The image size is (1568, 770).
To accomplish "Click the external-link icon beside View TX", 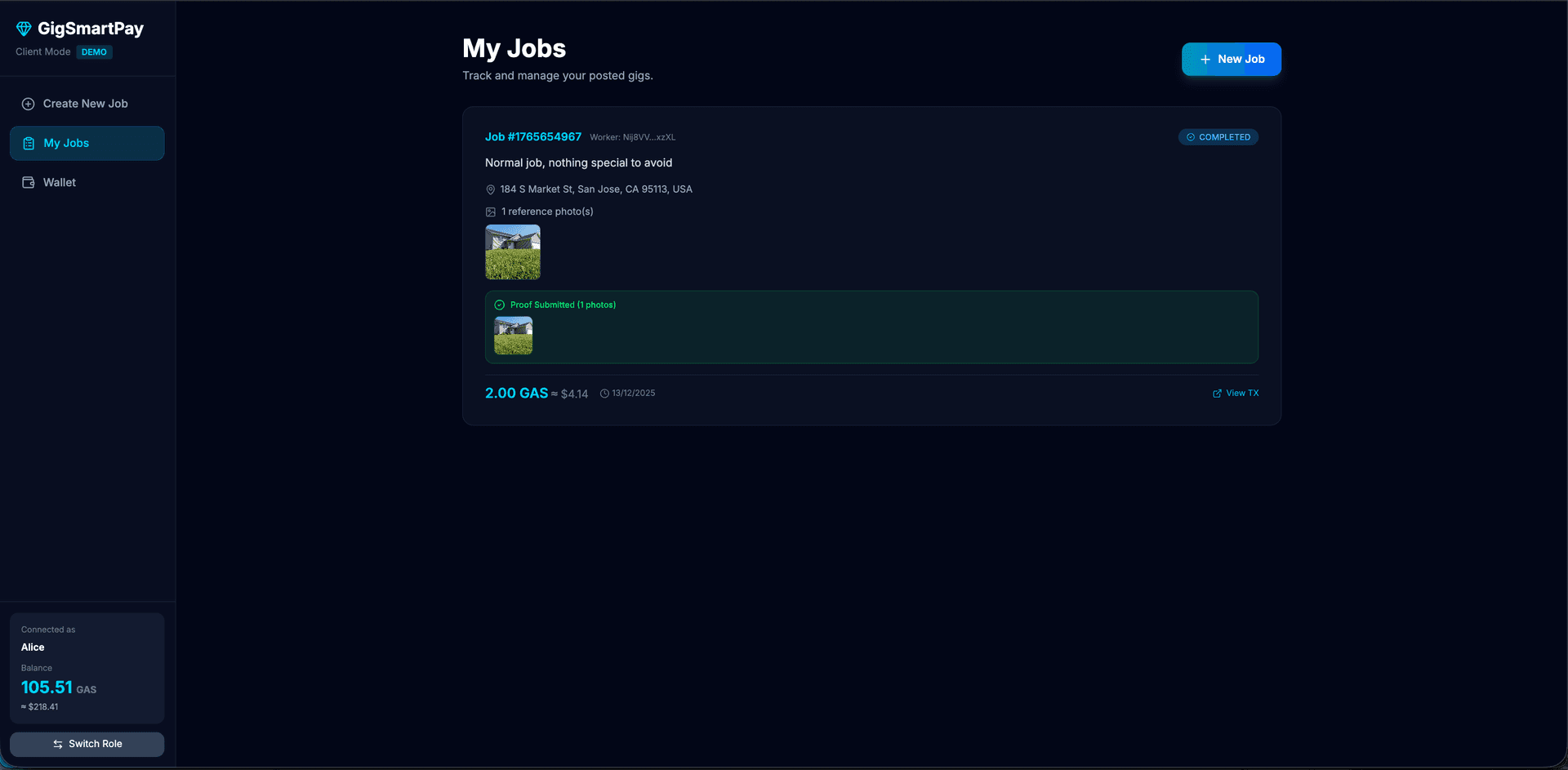I will (x=1216, y=393).
